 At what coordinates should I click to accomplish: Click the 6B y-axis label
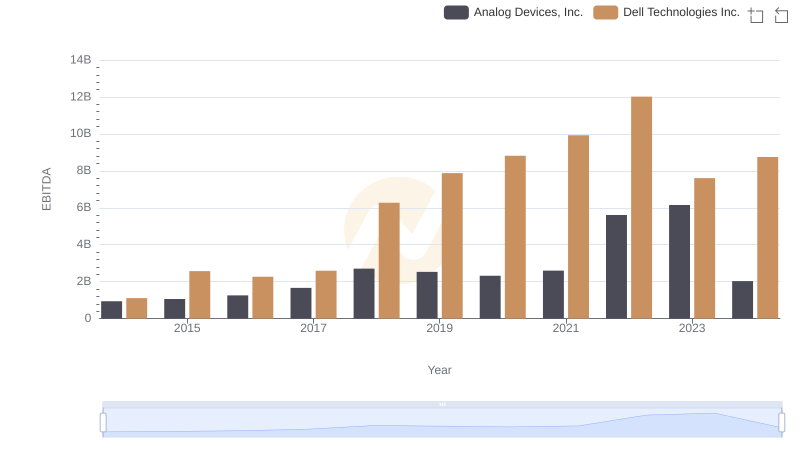tap(84, 208)
